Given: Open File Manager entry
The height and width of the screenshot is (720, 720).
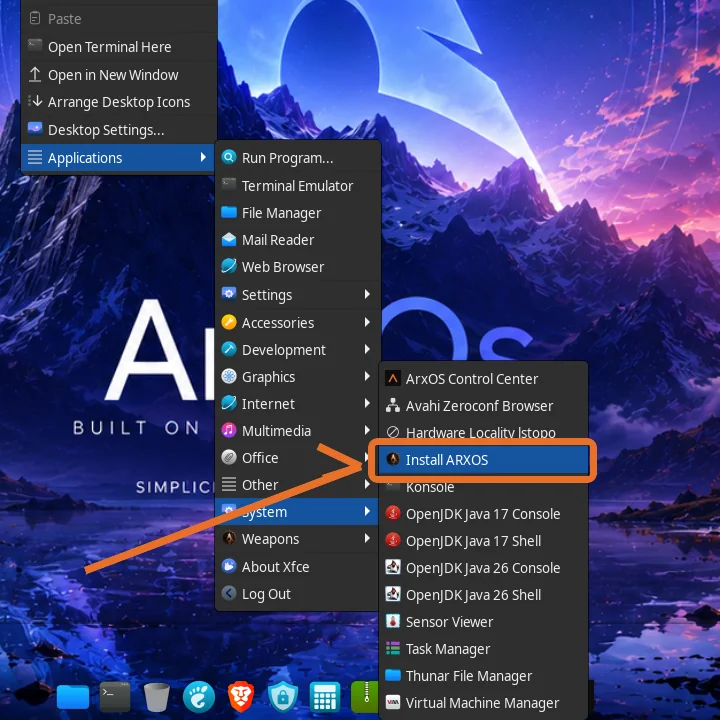Looking at the screenshot, I should pyautogui.click(x=298, y=213).
